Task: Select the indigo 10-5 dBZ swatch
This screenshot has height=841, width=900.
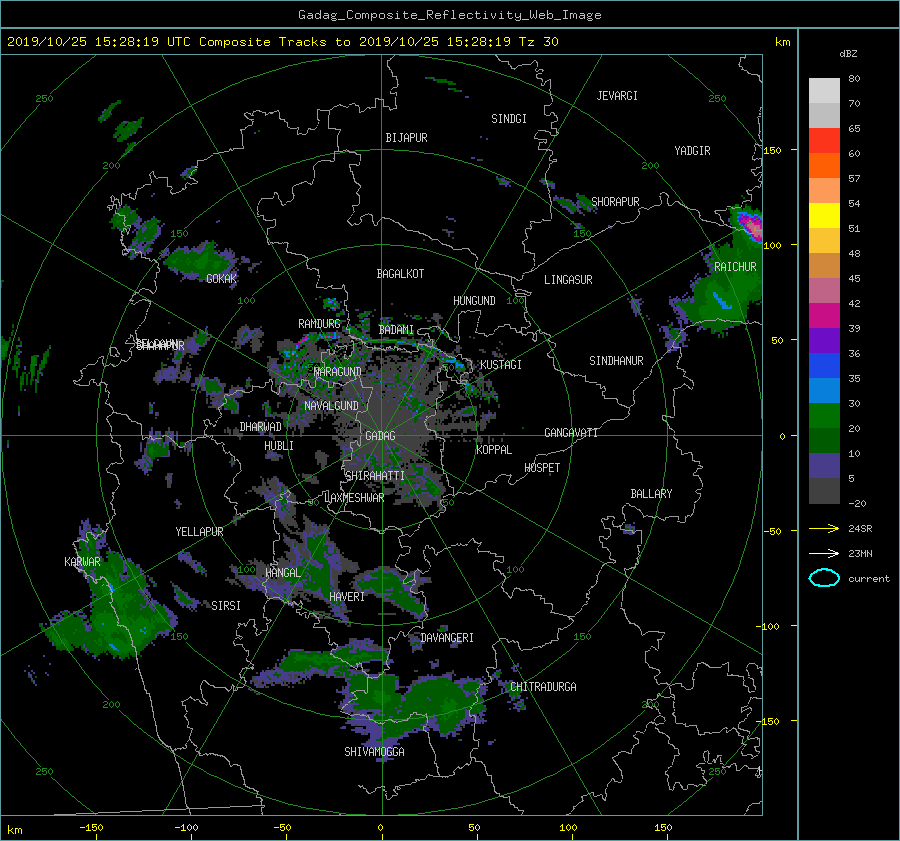Action: [x=824, y=466]
